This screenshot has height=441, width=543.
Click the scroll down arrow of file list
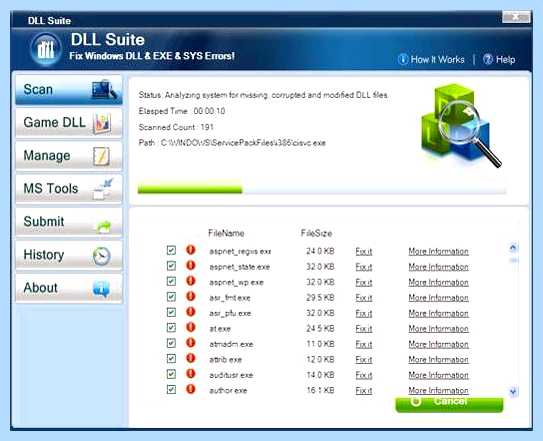click(x=513, y=391)
